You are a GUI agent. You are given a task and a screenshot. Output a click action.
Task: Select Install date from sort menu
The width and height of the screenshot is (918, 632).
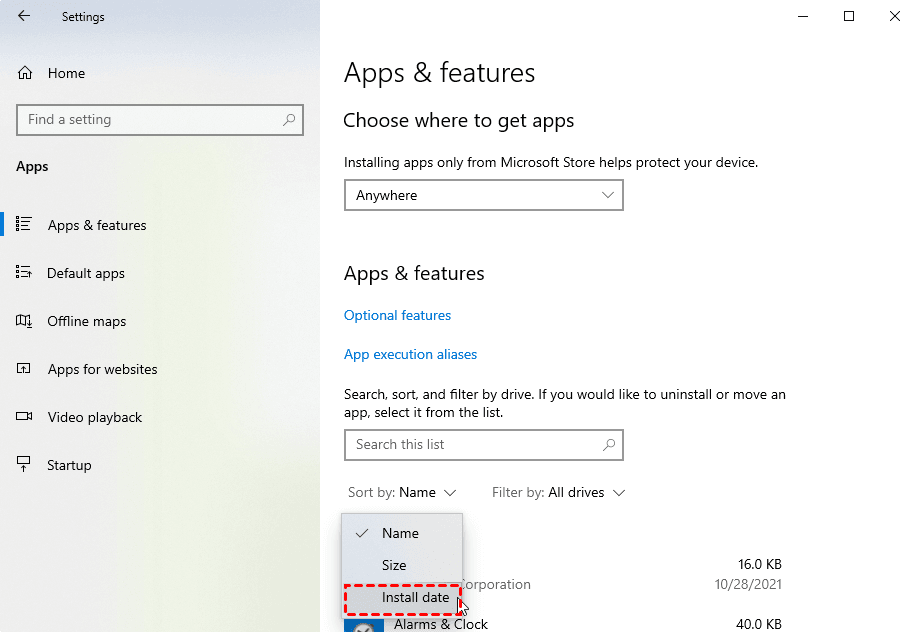click(415, 598)
